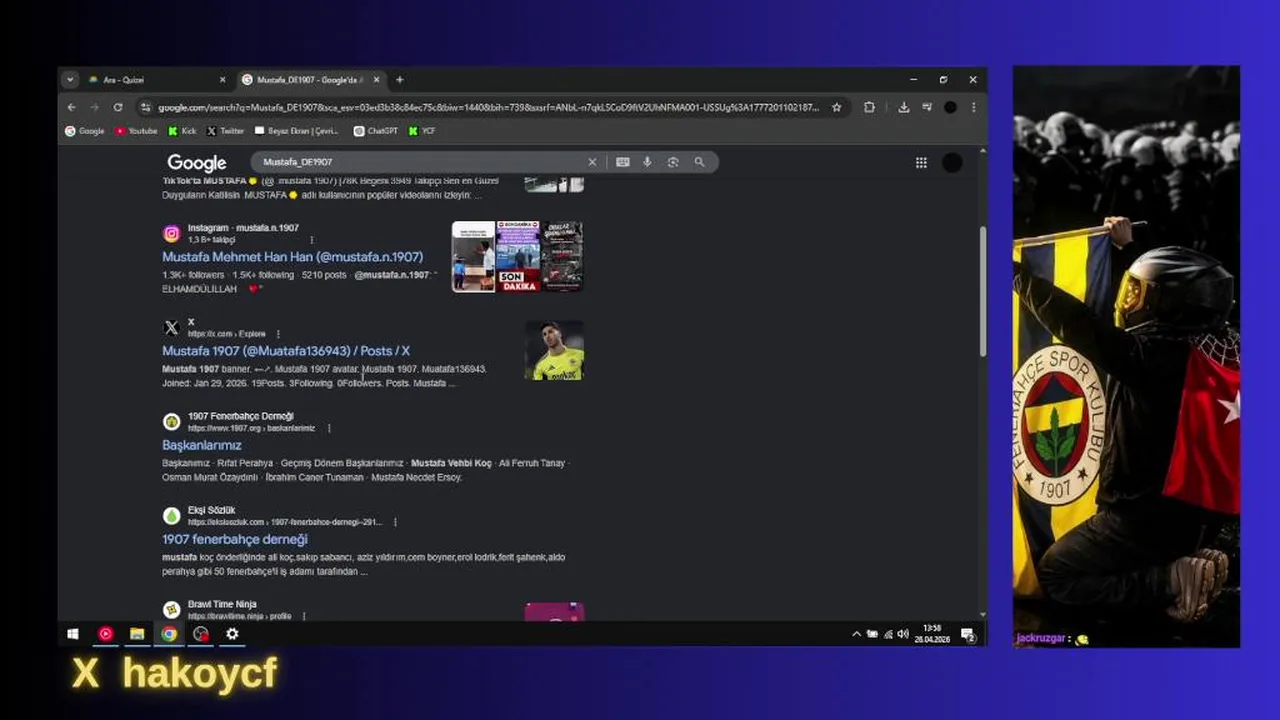
Task: Open the Windows Start menu
Action: click(x=73, y=634)
